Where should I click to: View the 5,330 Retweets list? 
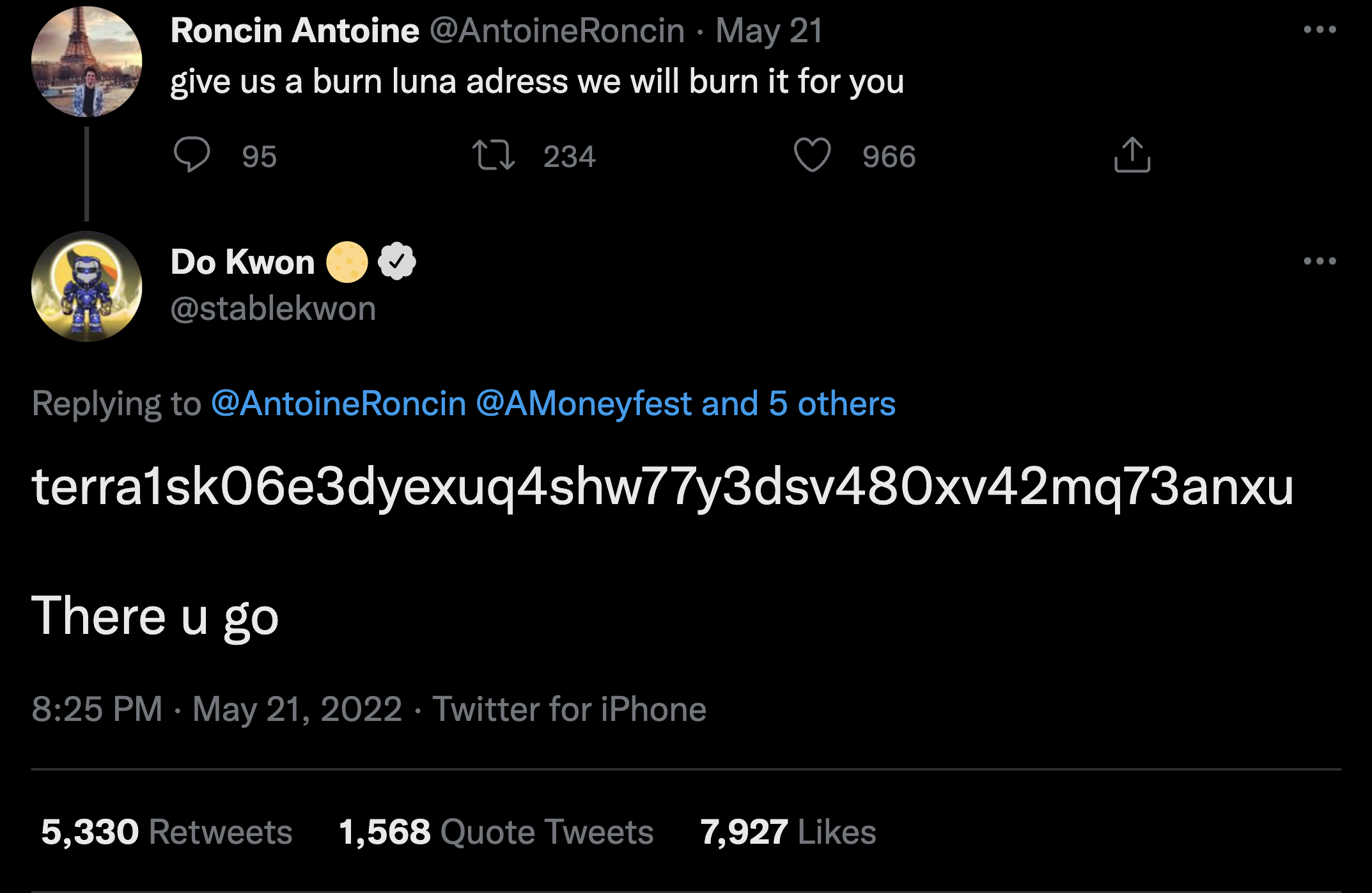166,832
